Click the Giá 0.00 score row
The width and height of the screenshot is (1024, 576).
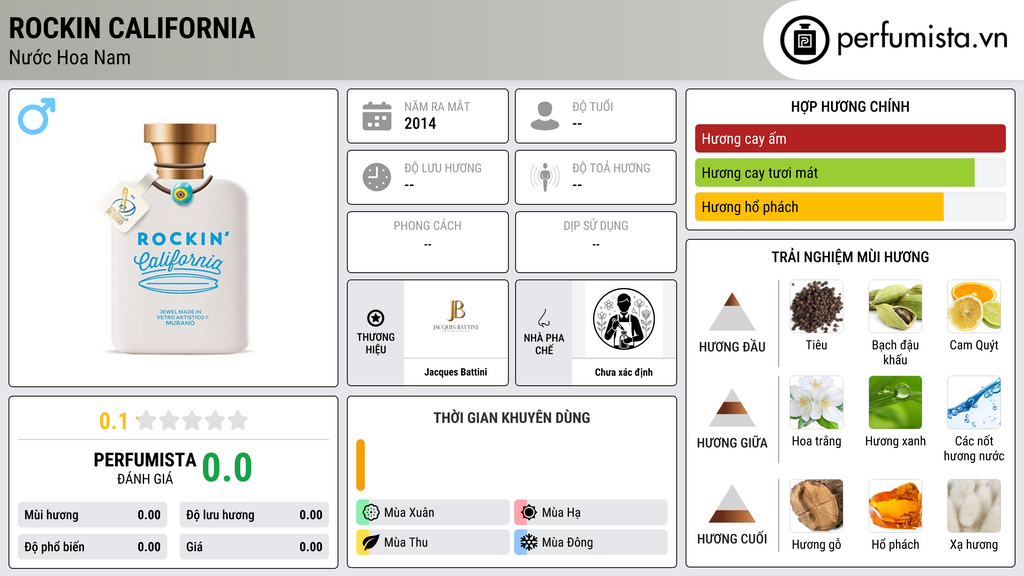pyautogui.click(x=254, y=547)
